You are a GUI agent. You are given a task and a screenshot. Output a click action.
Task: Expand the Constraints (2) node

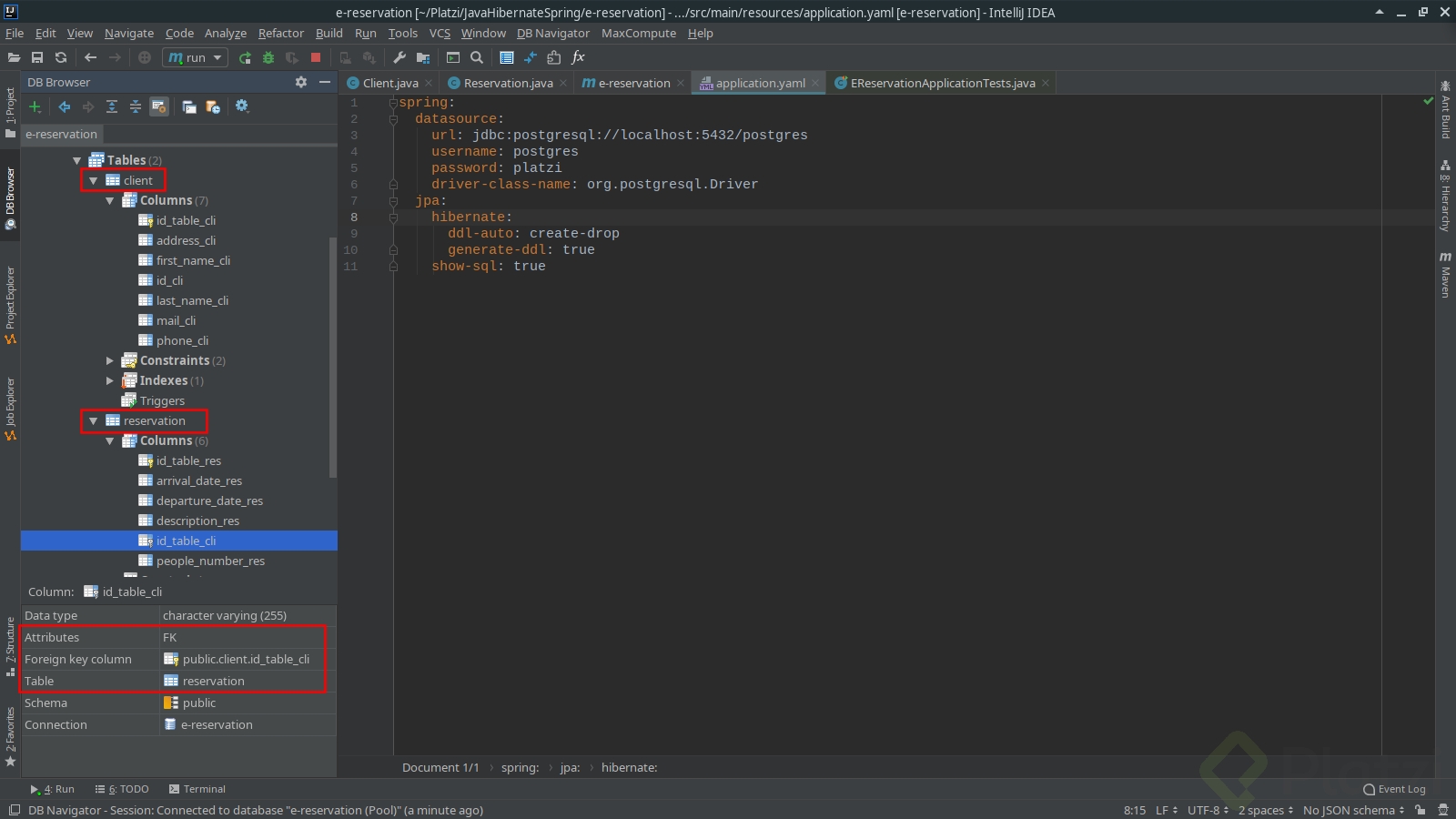[x=110, y=360]
